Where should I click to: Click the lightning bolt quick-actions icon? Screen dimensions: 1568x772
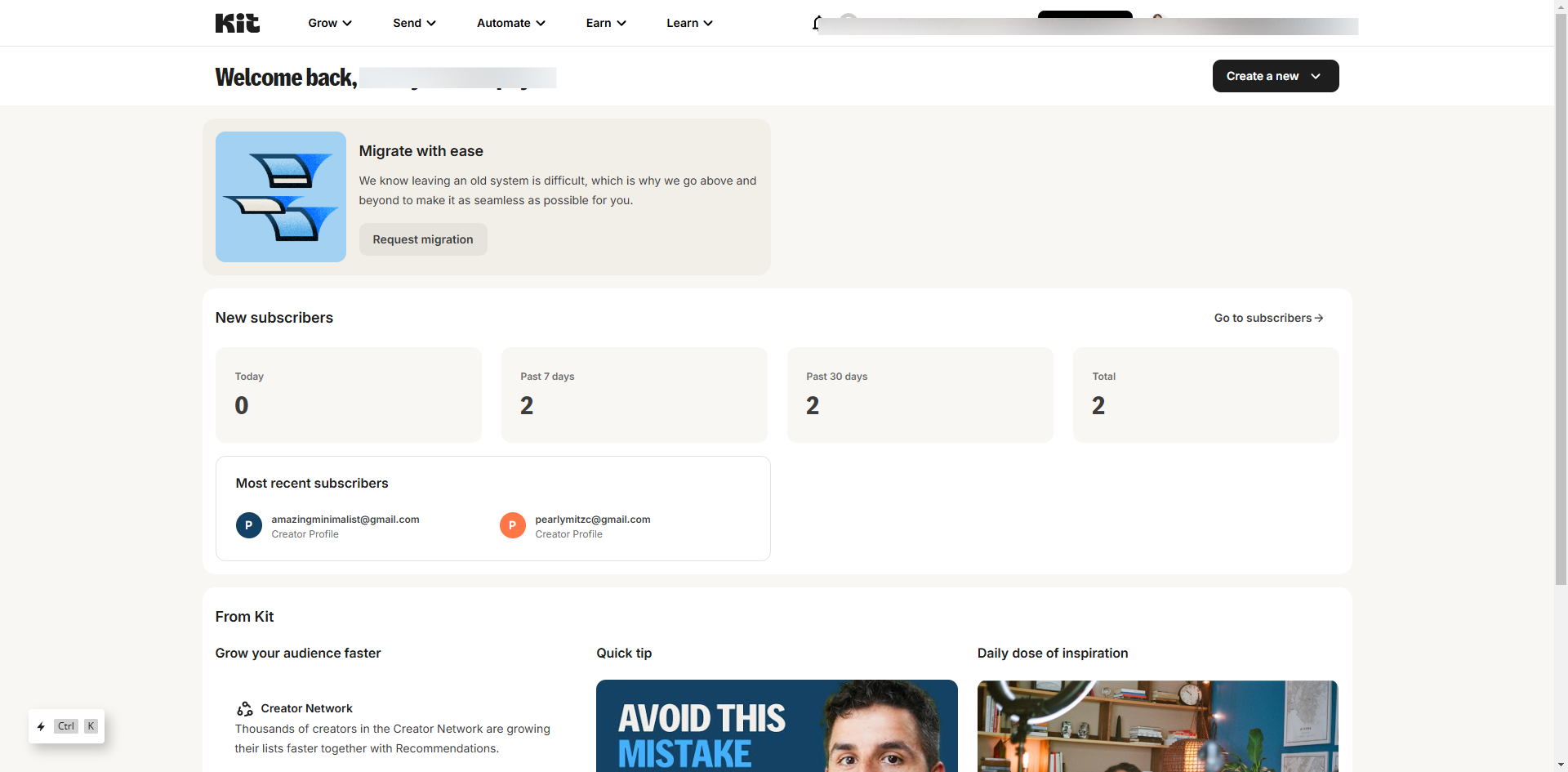click(41, 726)
